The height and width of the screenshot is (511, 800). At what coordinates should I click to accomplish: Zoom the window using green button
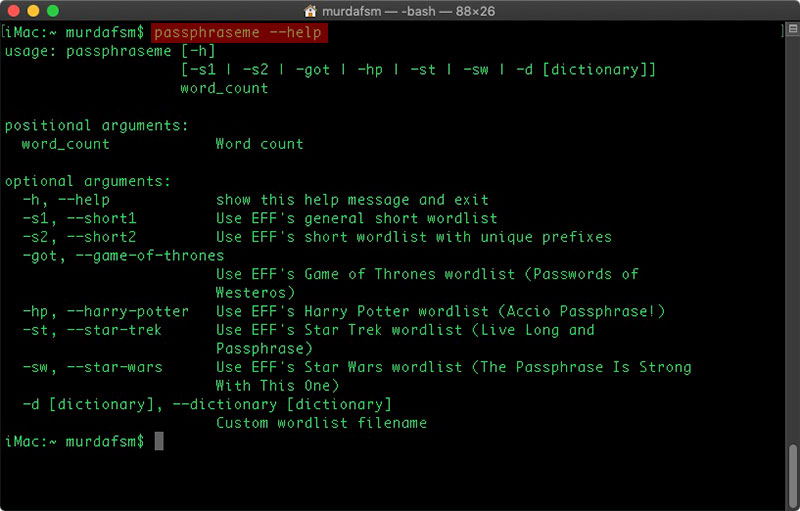click(52, 11)
